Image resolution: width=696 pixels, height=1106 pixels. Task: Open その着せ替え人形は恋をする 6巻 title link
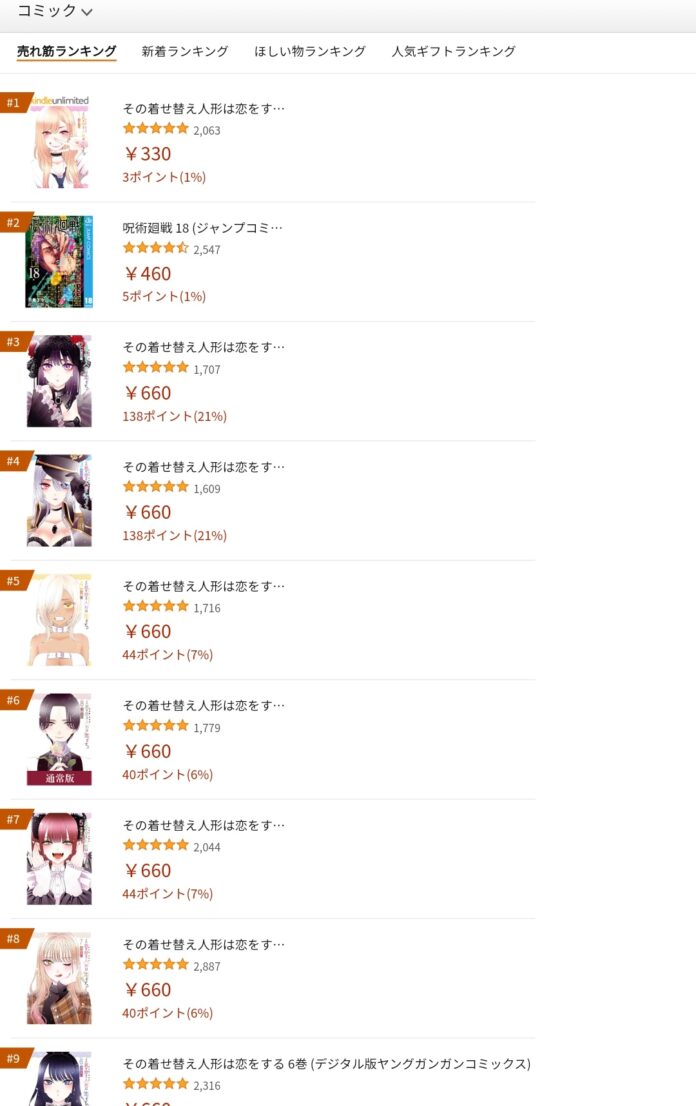[x=326, y=1064]
